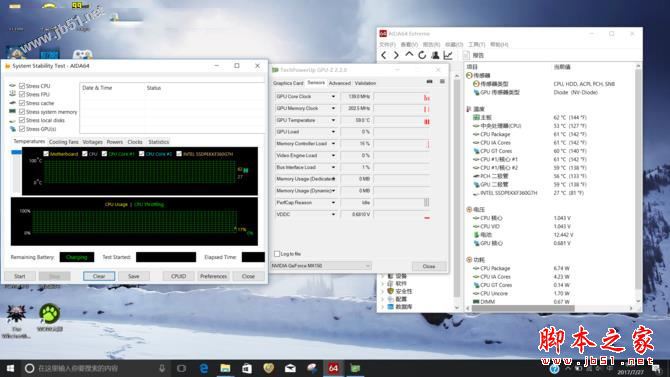
Task: Switch to AIDA64 taskbar icon
Action: pyautogui.click(x=333, y=368)
